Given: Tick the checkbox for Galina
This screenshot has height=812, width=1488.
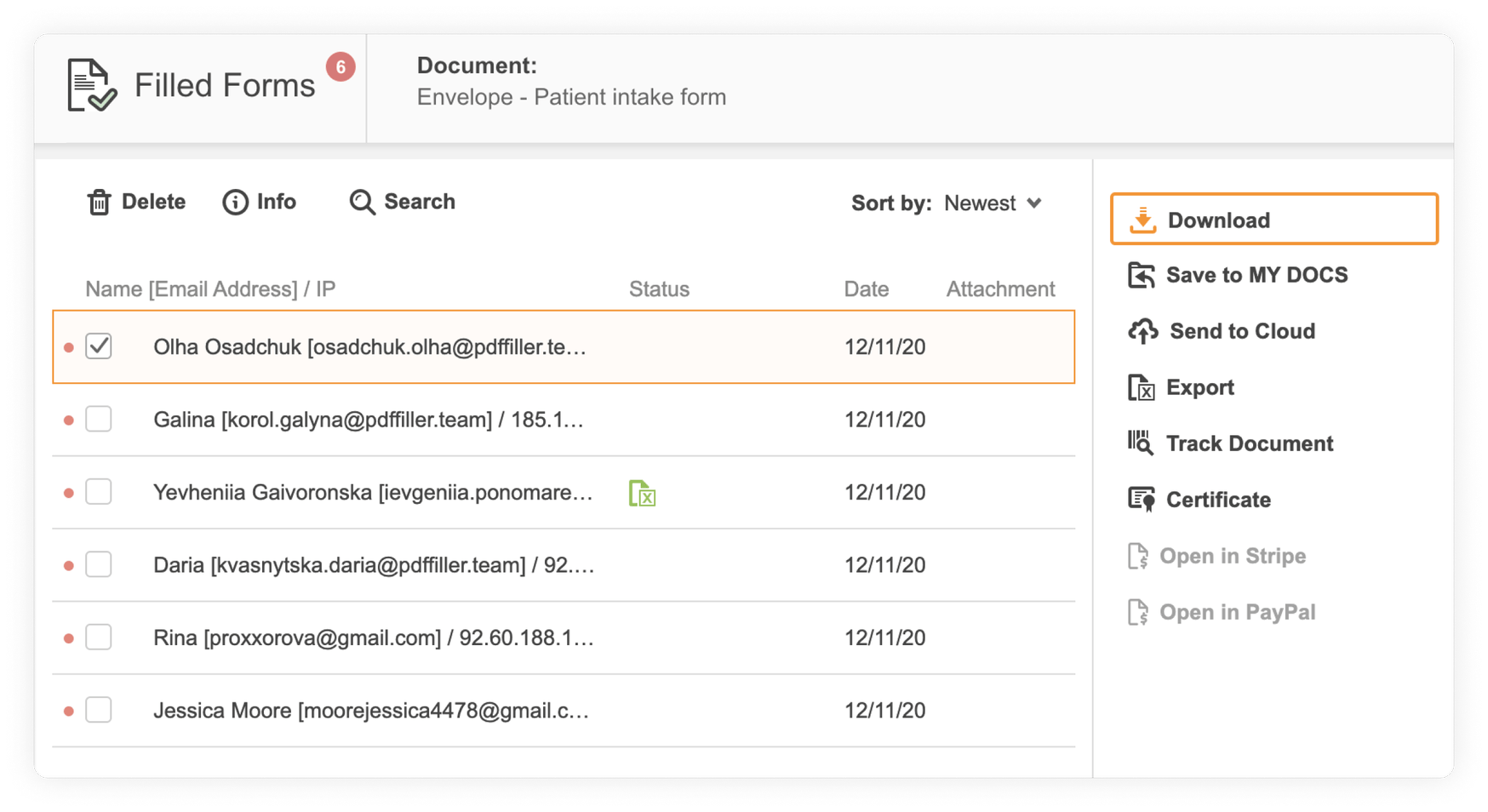Looking at the screenshot, I should [x=99, y=419].
